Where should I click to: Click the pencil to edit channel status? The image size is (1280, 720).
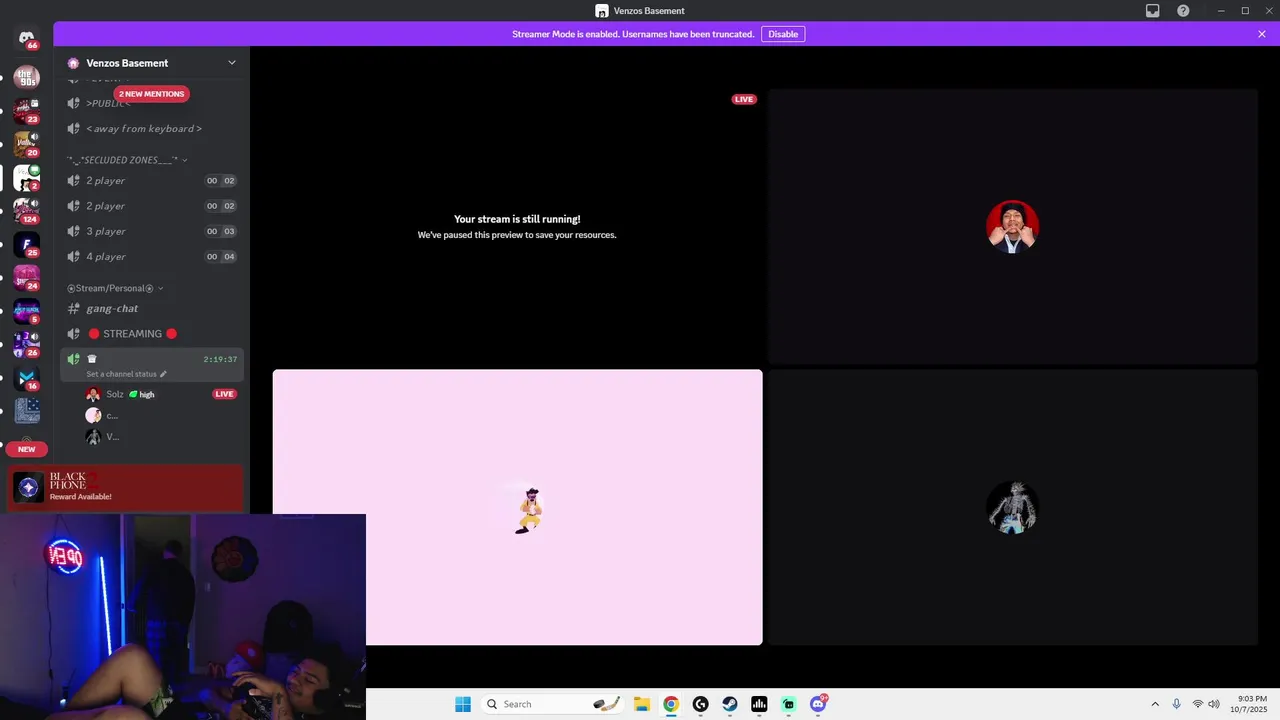point(163,374)
